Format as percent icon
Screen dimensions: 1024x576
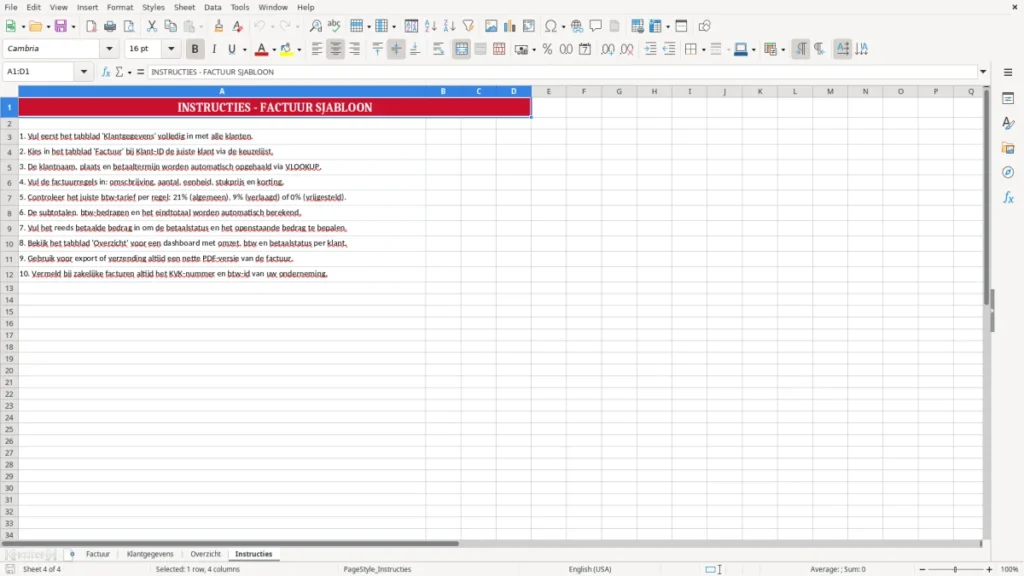pos(547,49)
